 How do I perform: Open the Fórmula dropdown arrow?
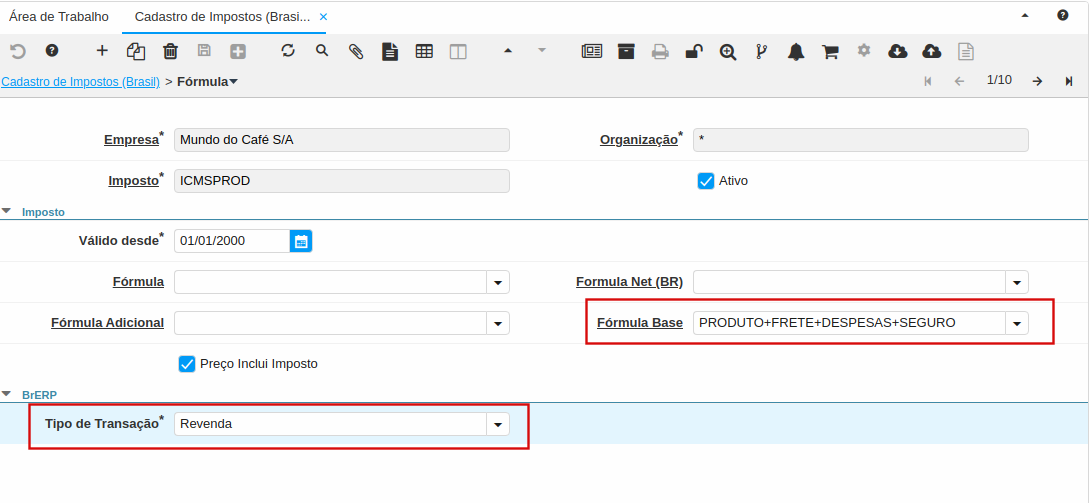tap(498, 282)
